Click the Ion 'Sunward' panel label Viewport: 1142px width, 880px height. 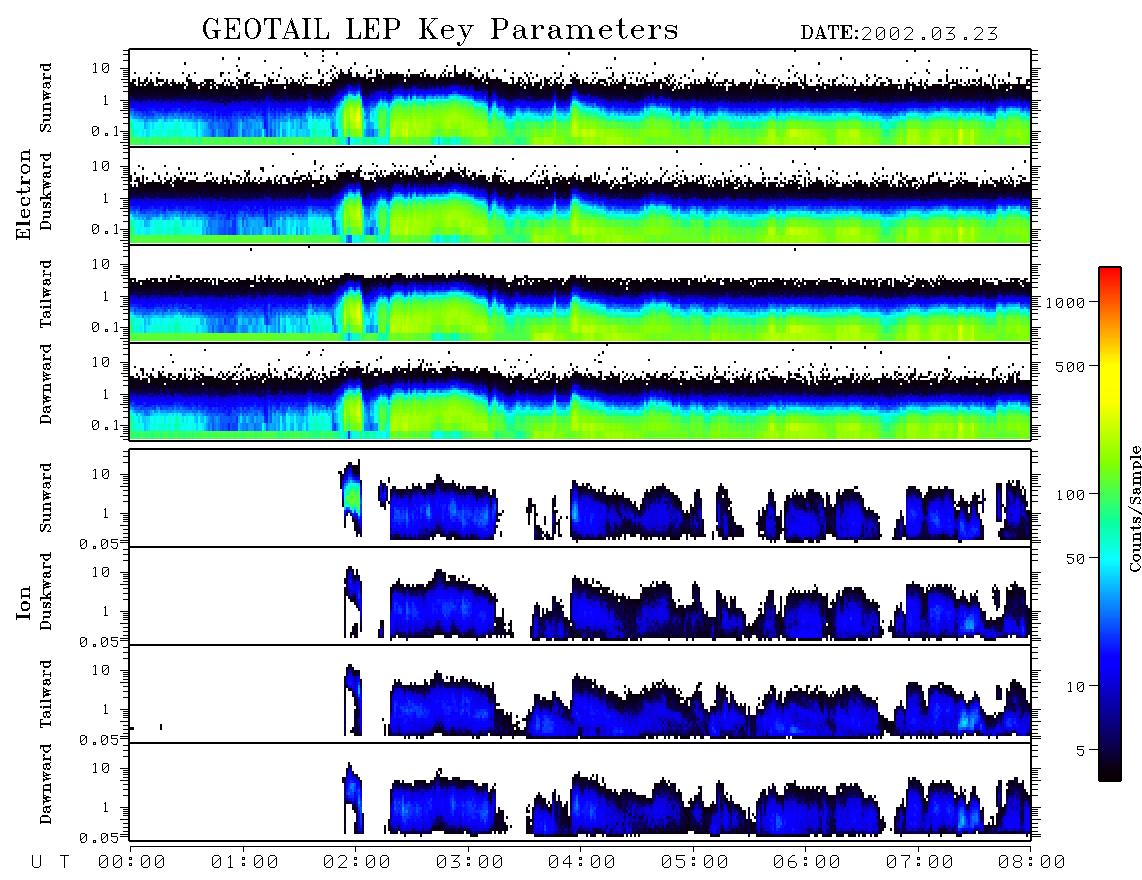[46, 498]
